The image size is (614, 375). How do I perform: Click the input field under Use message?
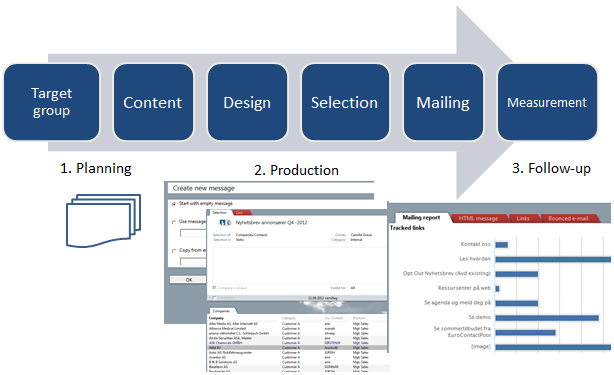(193, 233)
